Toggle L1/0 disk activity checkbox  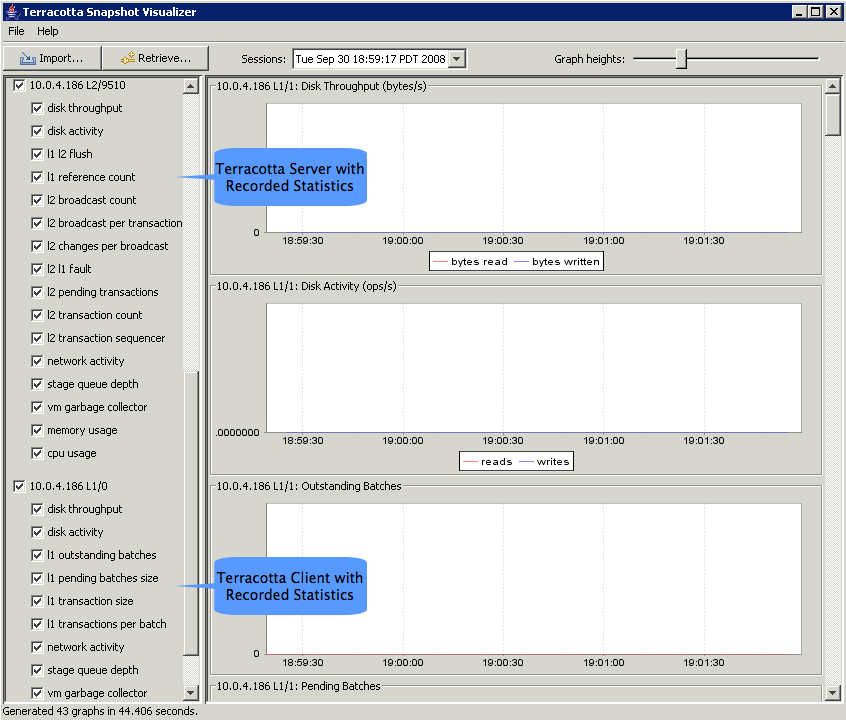tap(37, 532)
